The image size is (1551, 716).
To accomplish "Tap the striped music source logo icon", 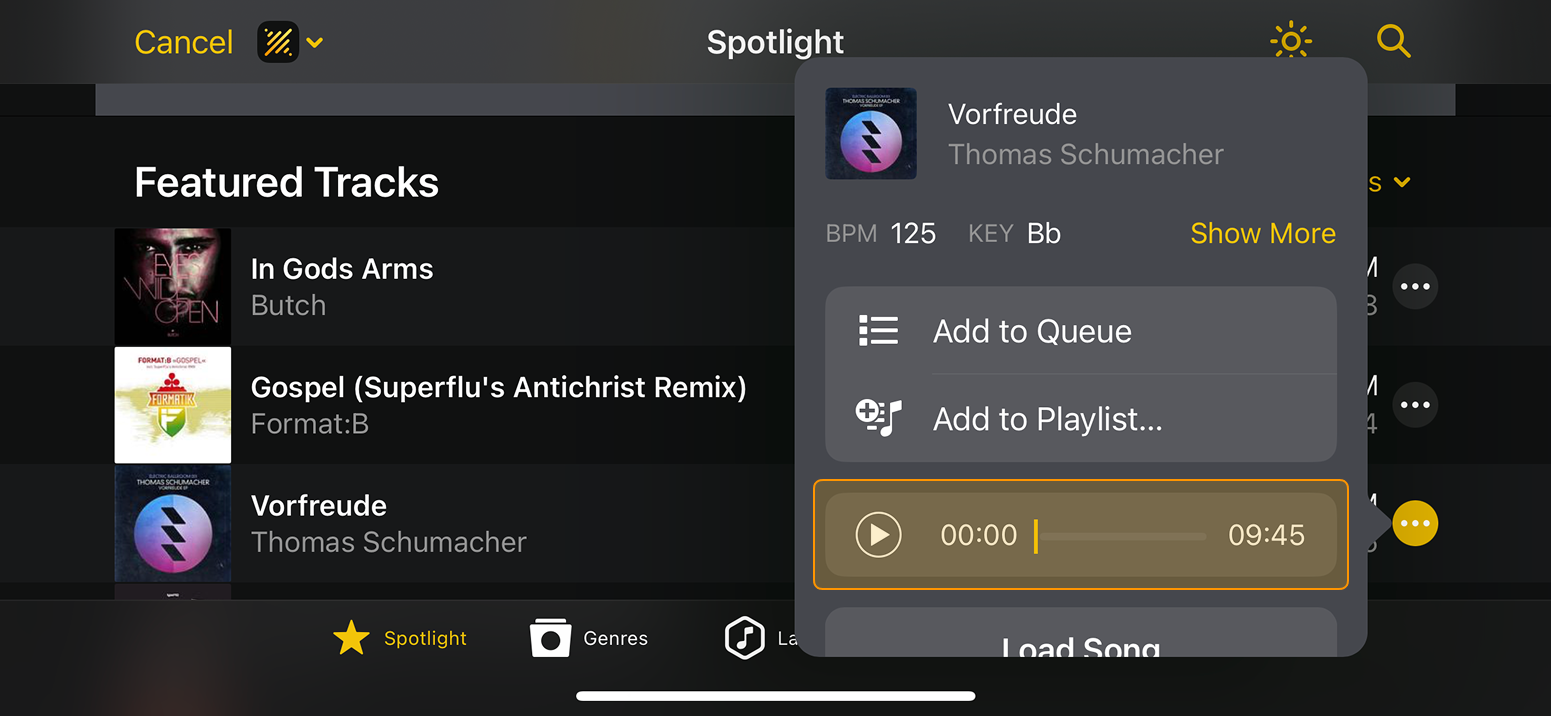I will (278, 43).
